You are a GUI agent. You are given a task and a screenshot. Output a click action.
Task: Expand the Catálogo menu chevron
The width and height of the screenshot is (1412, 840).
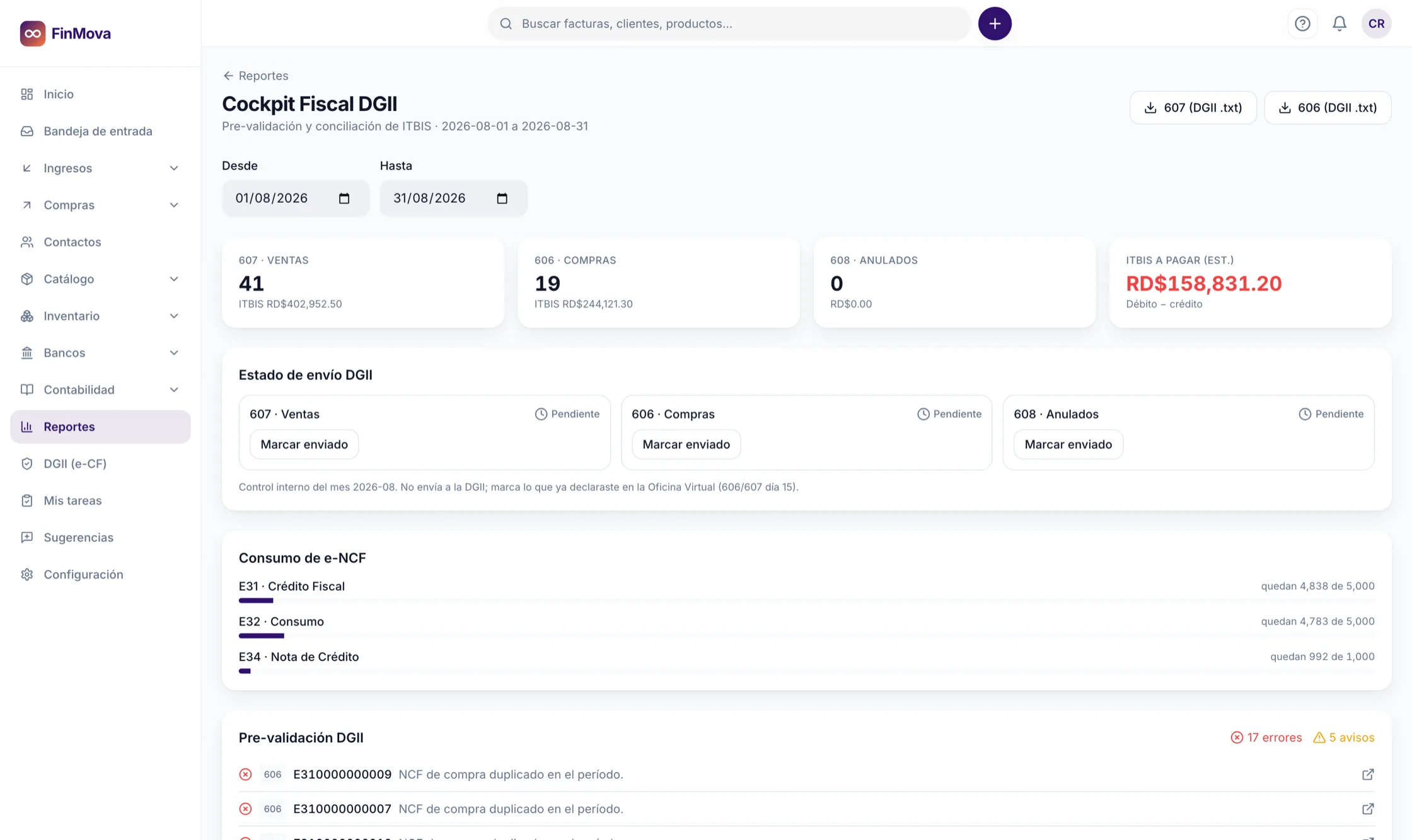tap(174, 279)
